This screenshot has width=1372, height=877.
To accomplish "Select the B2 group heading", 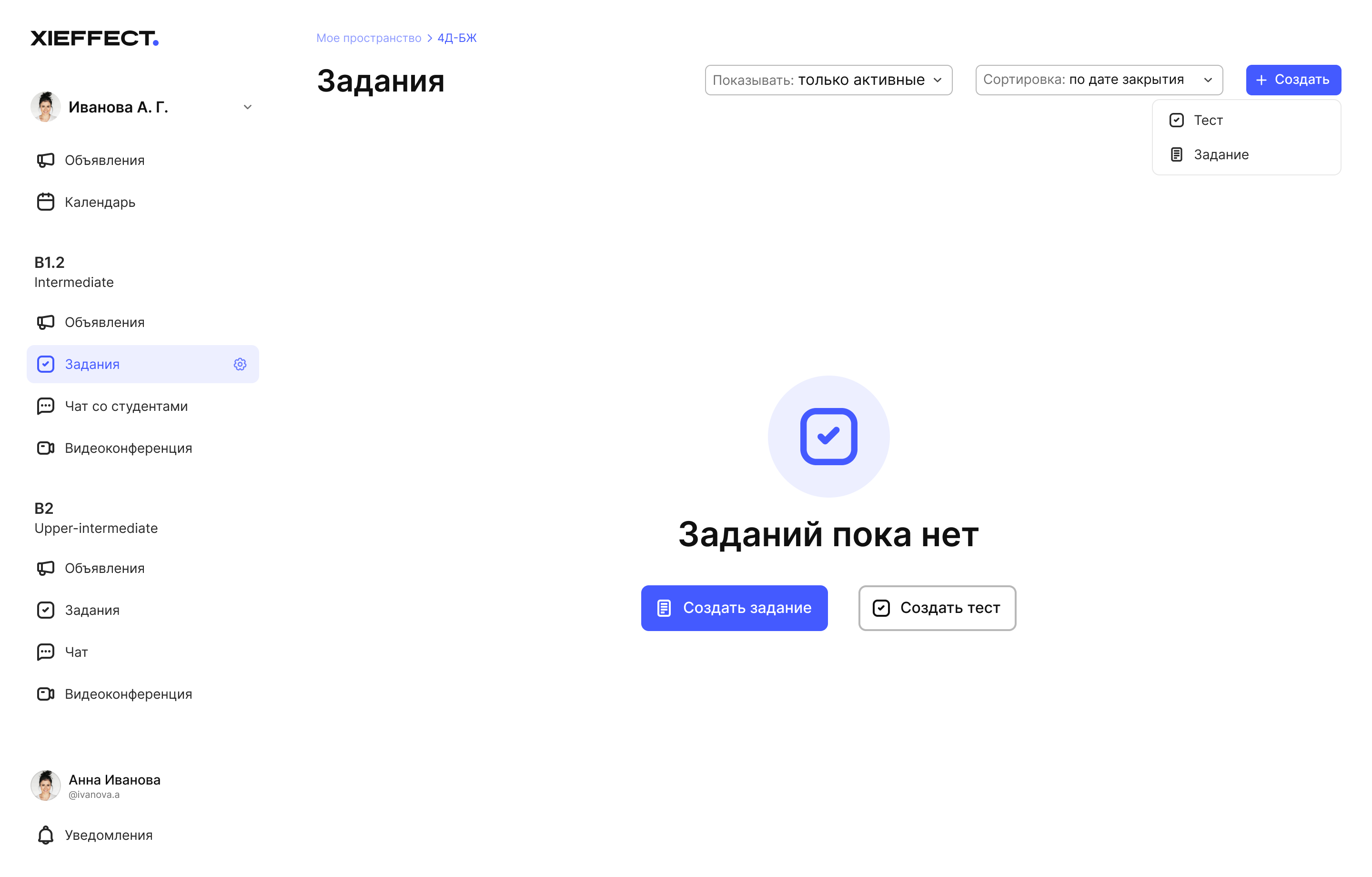I will [x=44, y=508].
